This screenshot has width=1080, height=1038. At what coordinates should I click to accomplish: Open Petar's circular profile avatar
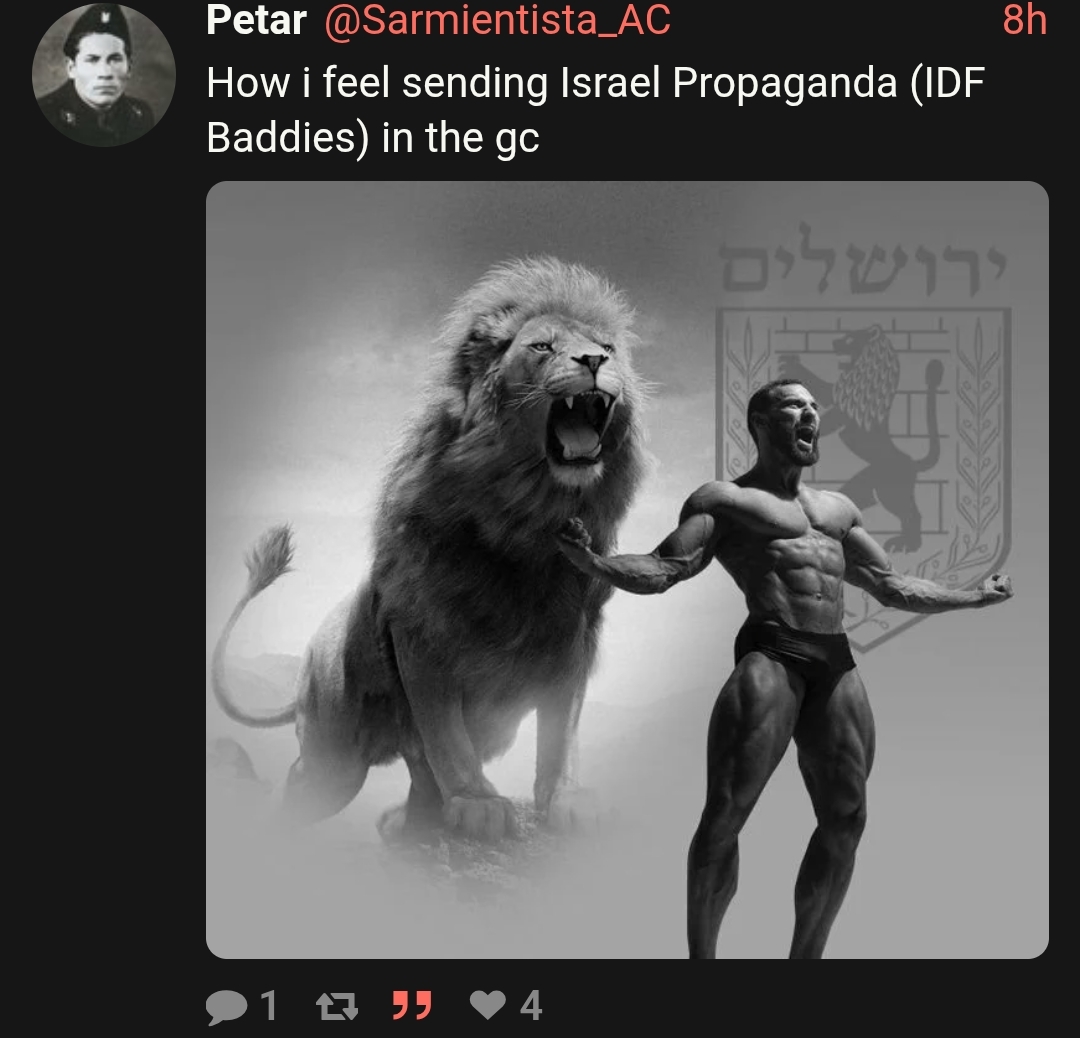tap(104, 74)
